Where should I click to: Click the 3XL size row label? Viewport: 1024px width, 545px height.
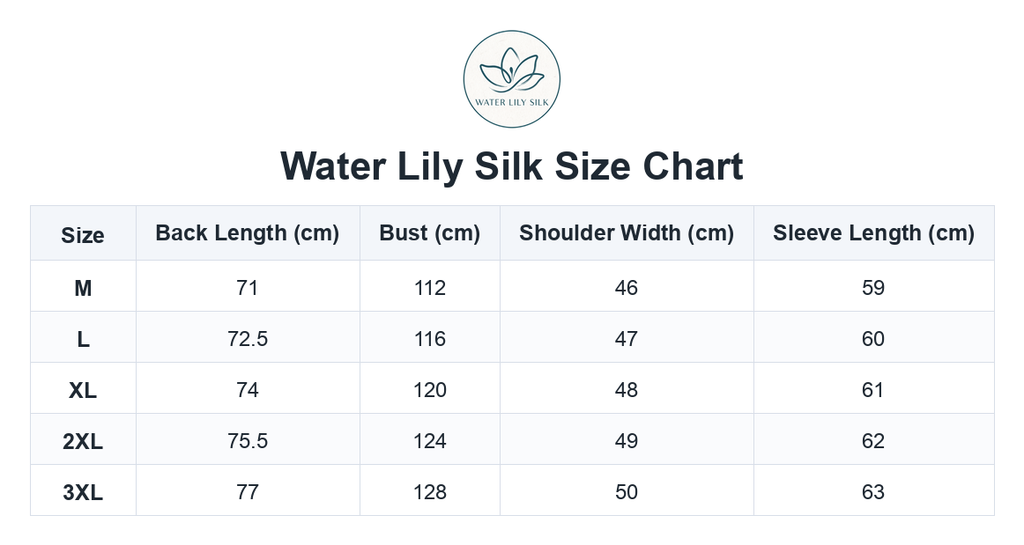pos(83,492)
